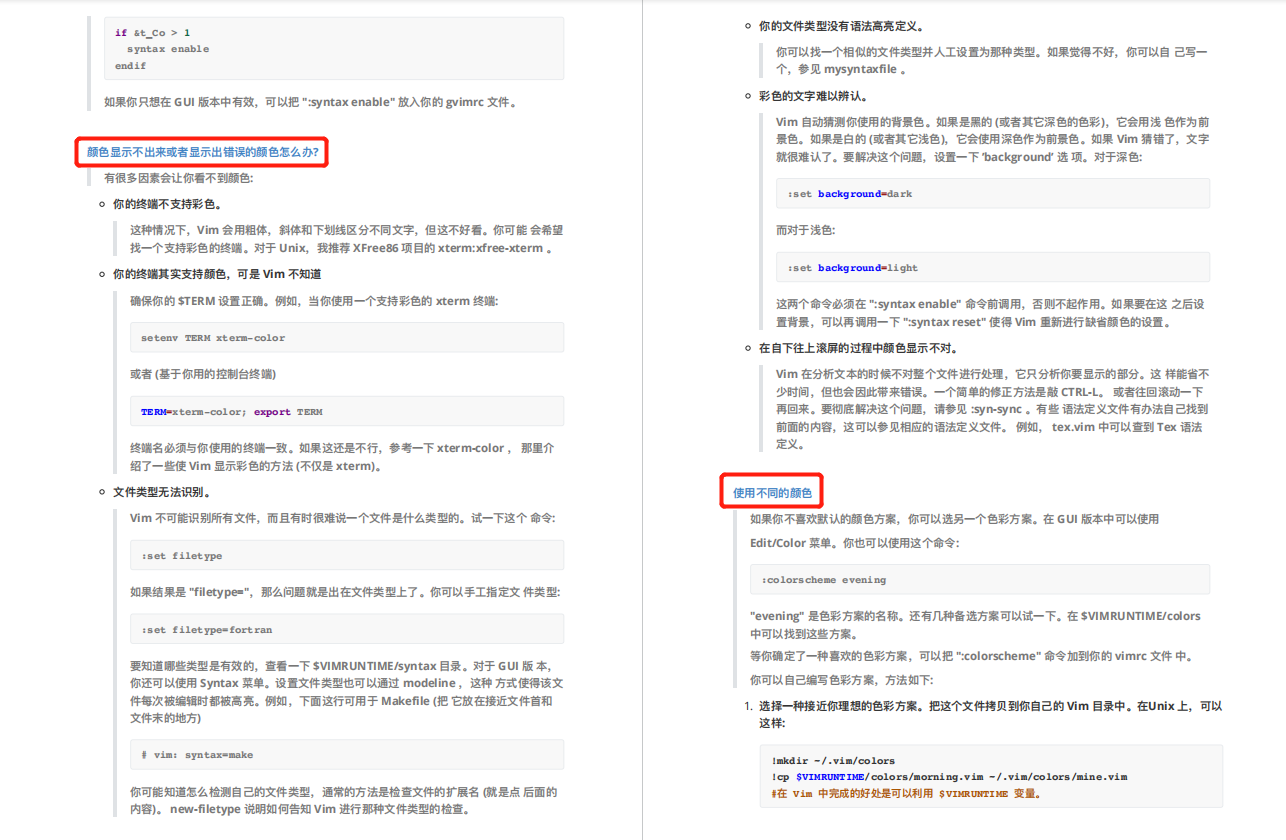Click the line starting "确保你的 $TERM 设置正确"

313,300
